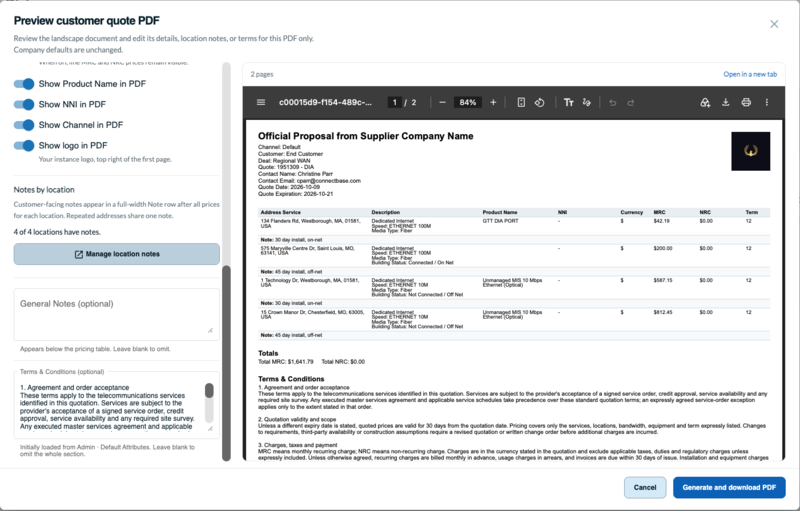
Task: Open PDF viewer more actions menu
Action: (x=766, y=103)
